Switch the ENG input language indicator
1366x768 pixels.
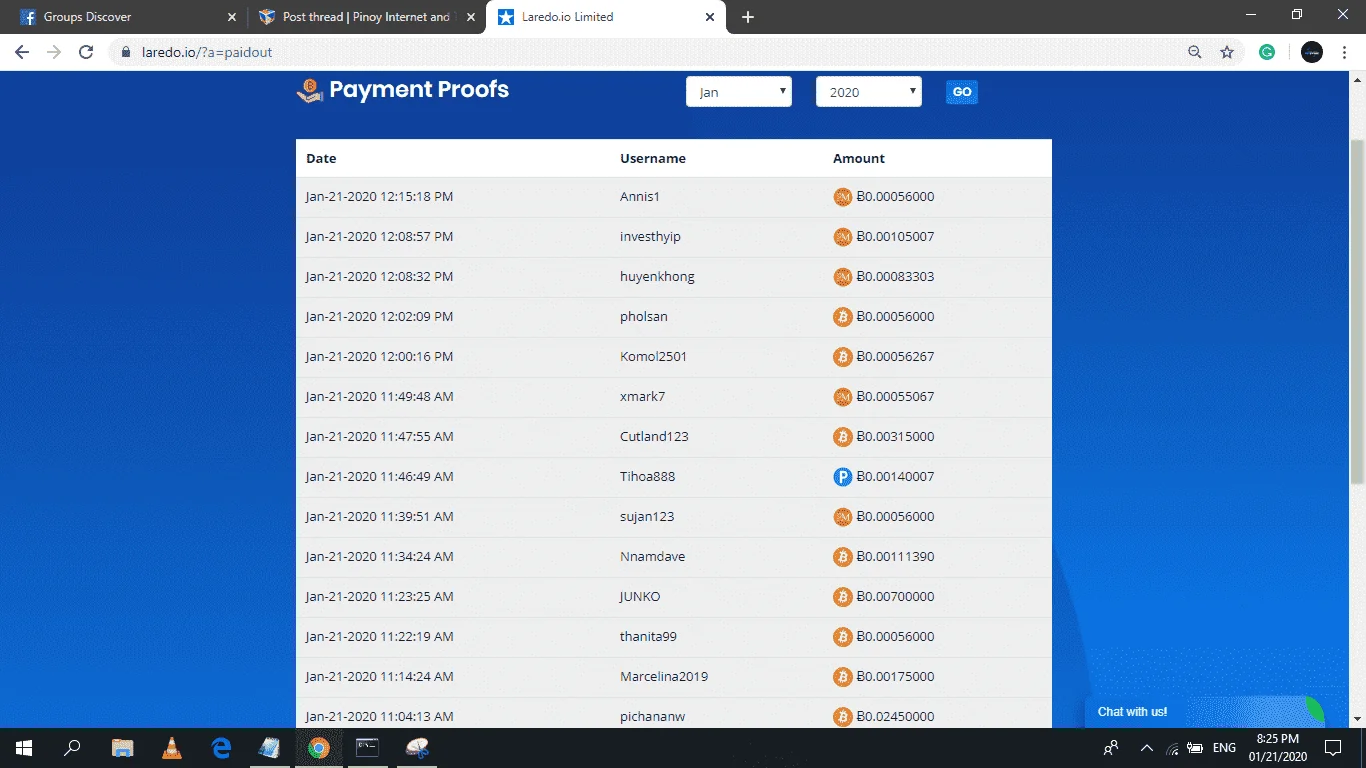(x=1224, y=747)
